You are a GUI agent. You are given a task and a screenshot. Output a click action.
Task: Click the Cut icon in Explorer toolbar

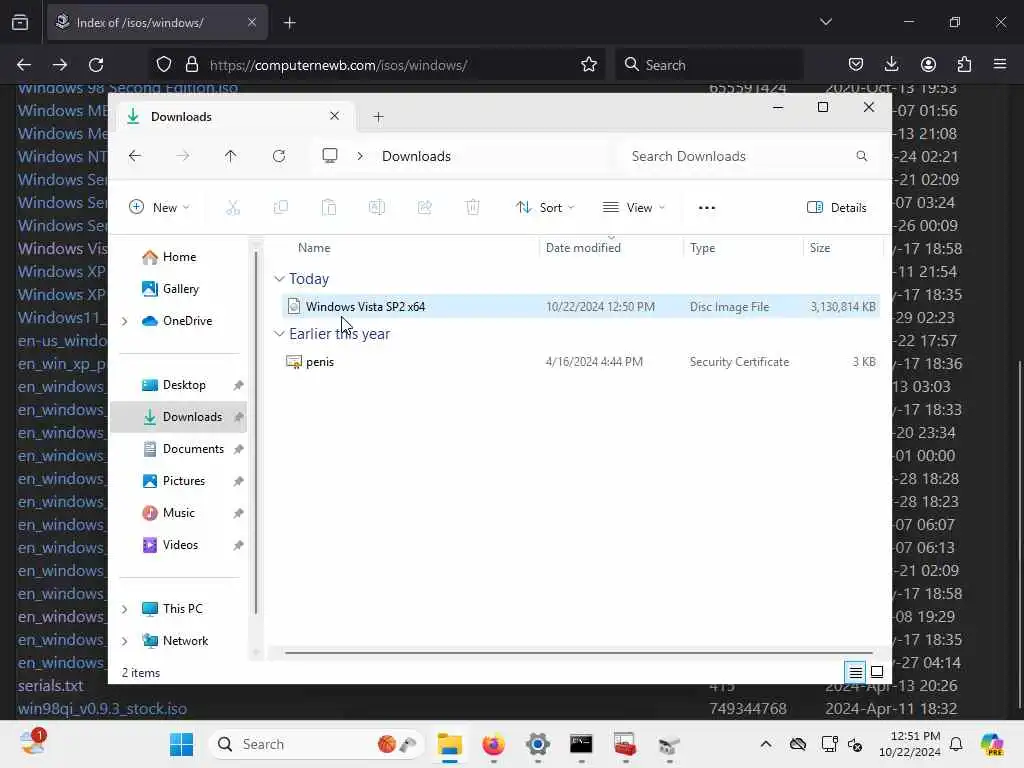pyautogui.click(x=232, y=208)
